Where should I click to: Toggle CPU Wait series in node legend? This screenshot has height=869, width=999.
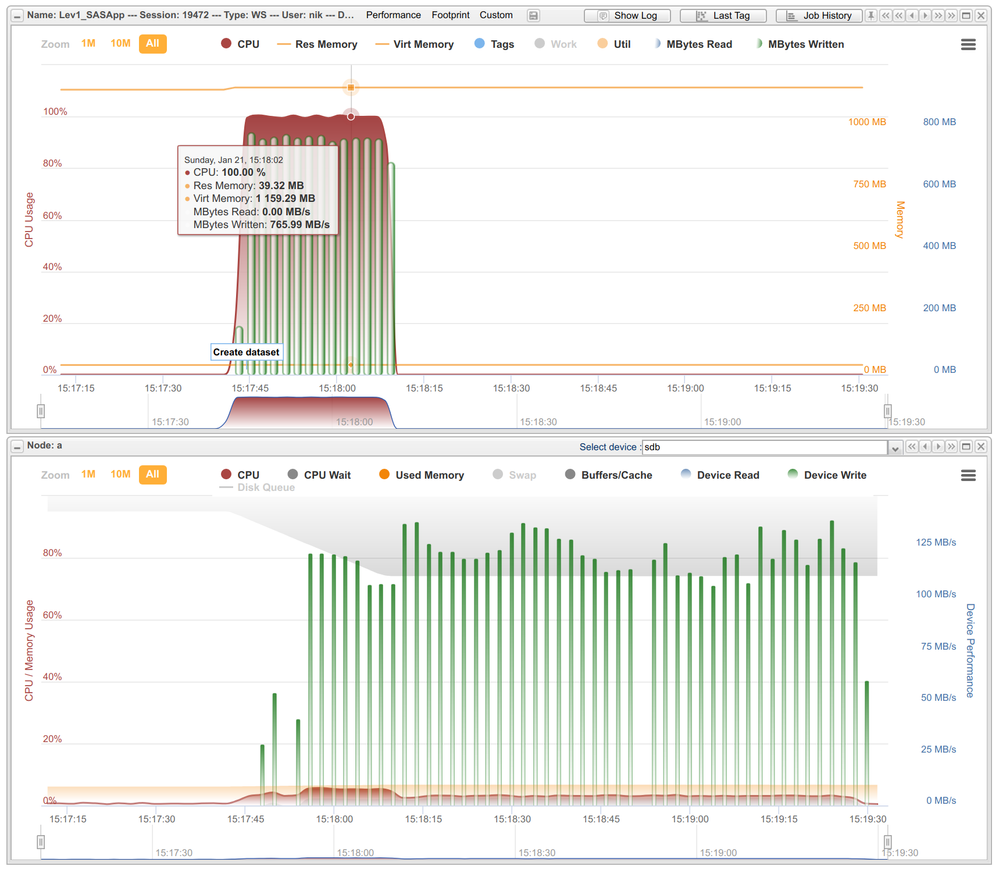click(x=319, y=475)
